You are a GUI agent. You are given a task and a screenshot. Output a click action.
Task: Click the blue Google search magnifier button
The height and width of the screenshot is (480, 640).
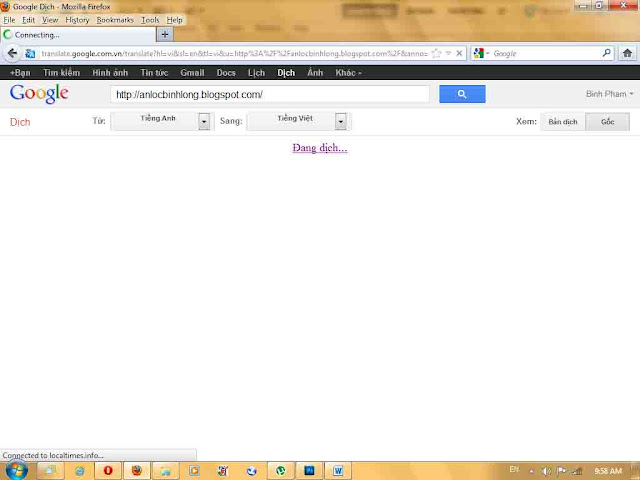(x=462, y=94)
